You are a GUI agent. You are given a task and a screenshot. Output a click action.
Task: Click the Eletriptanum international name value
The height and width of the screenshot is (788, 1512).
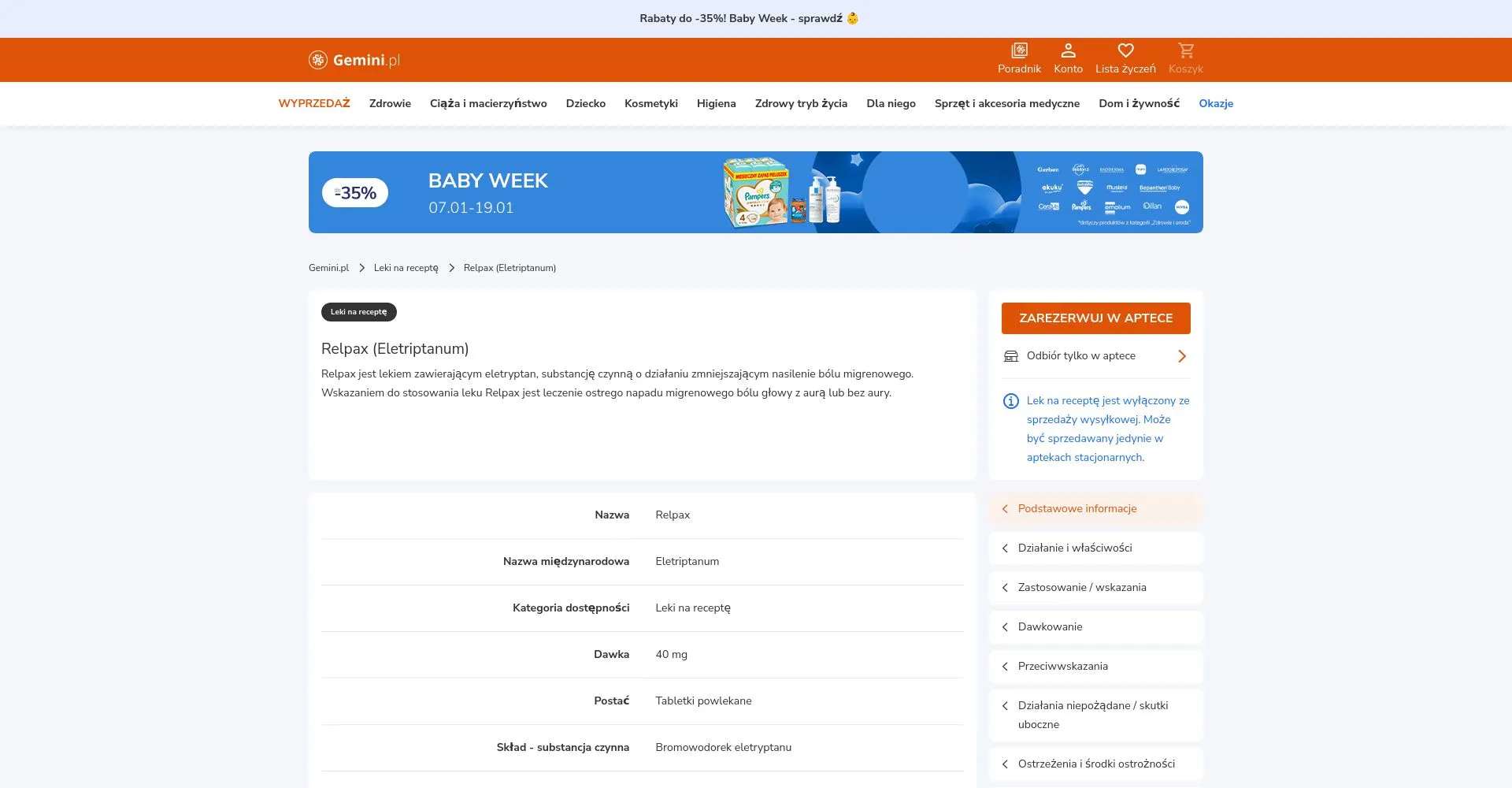tap(687, 562)
